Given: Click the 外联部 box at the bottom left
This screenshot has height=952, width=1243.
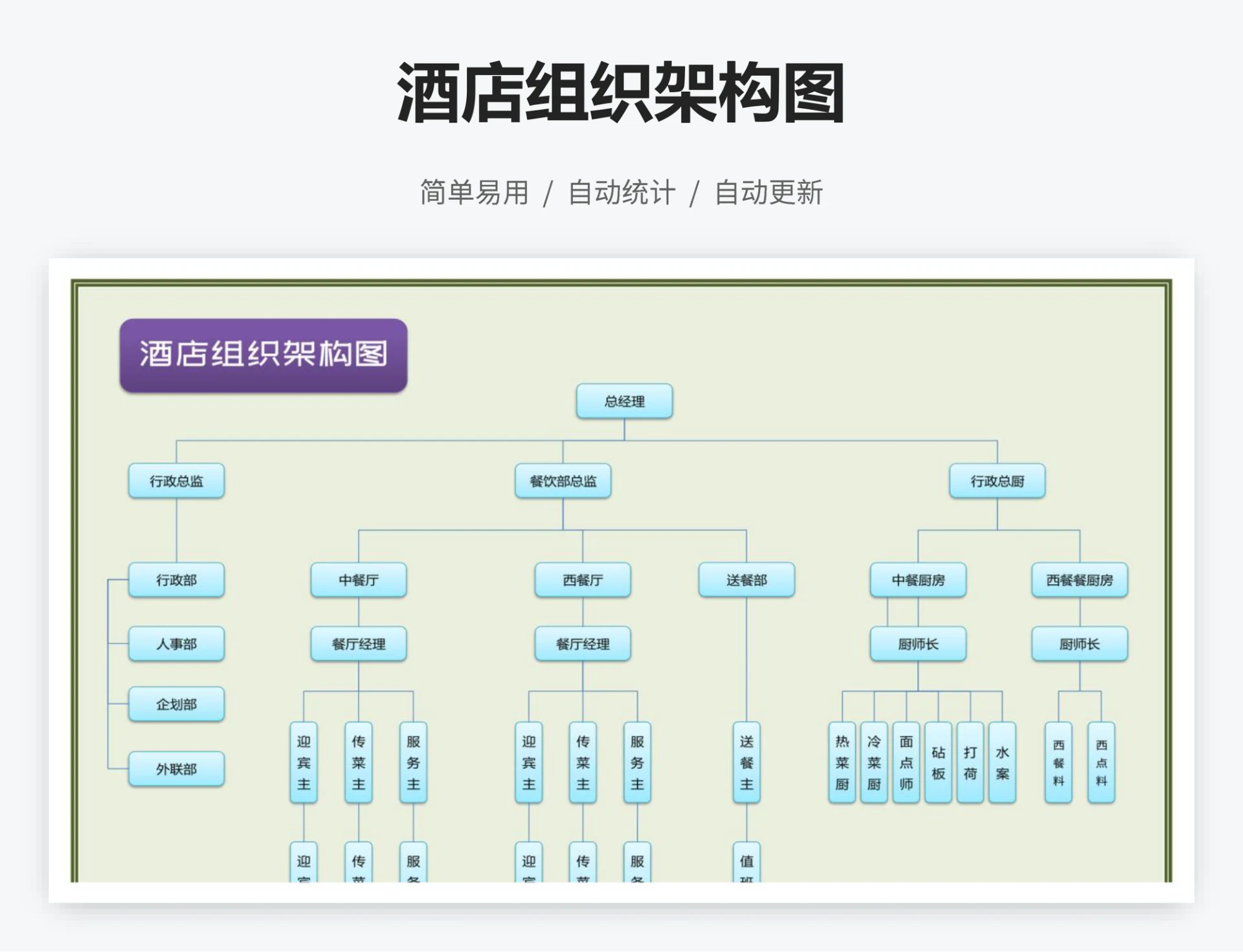Looking at the screenshot, I should pos(175,768).
